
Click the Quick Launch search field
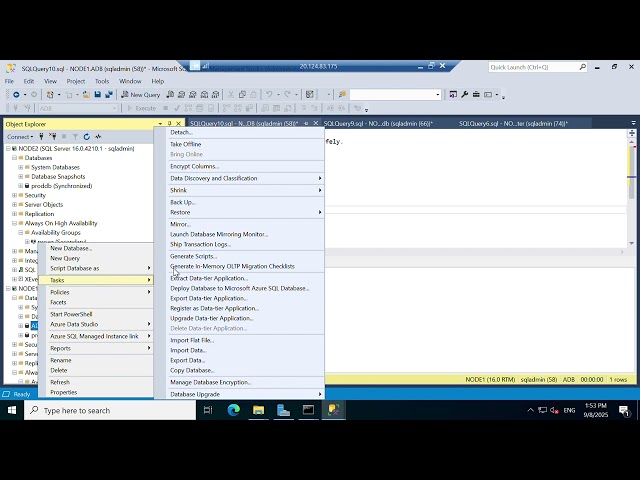point(533,67)
